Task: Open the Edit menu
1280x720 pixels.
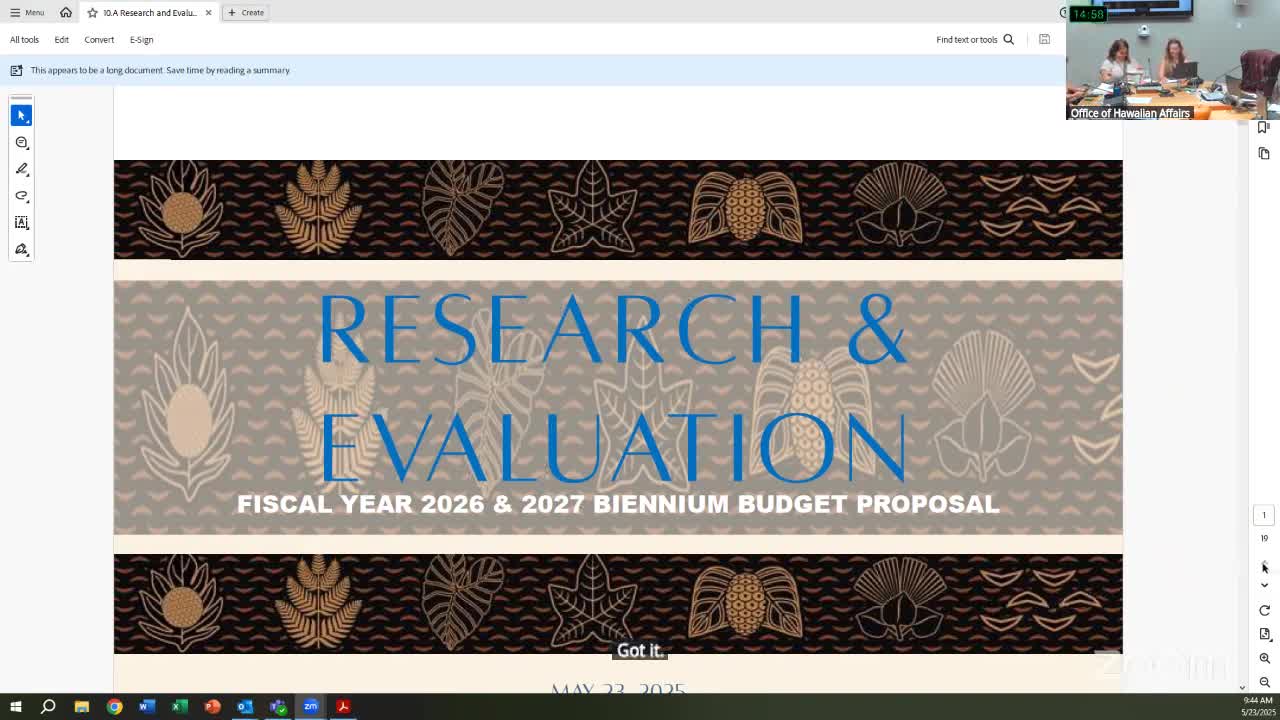Action: [61, 39]
